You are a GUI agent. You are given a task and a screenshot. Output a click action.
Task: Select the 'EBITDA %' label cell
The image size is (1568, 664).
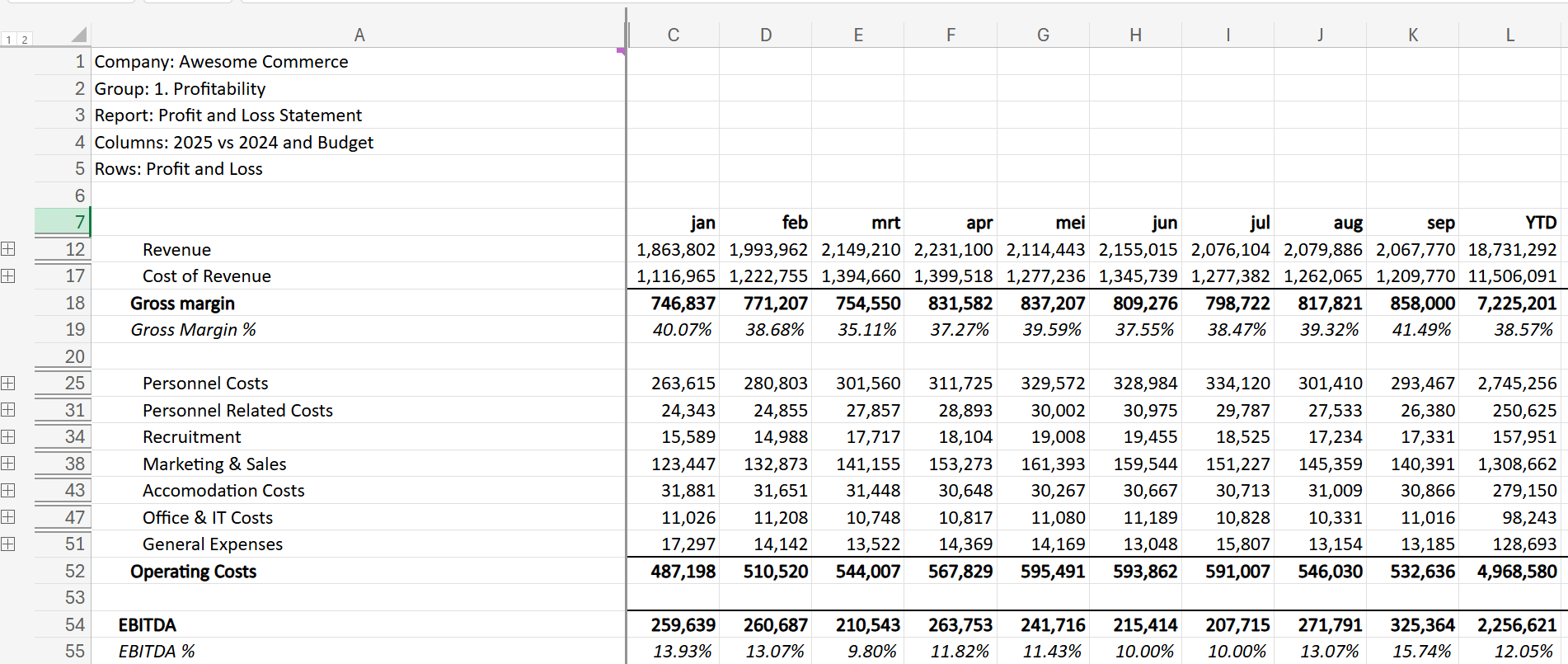coord(359,651)
